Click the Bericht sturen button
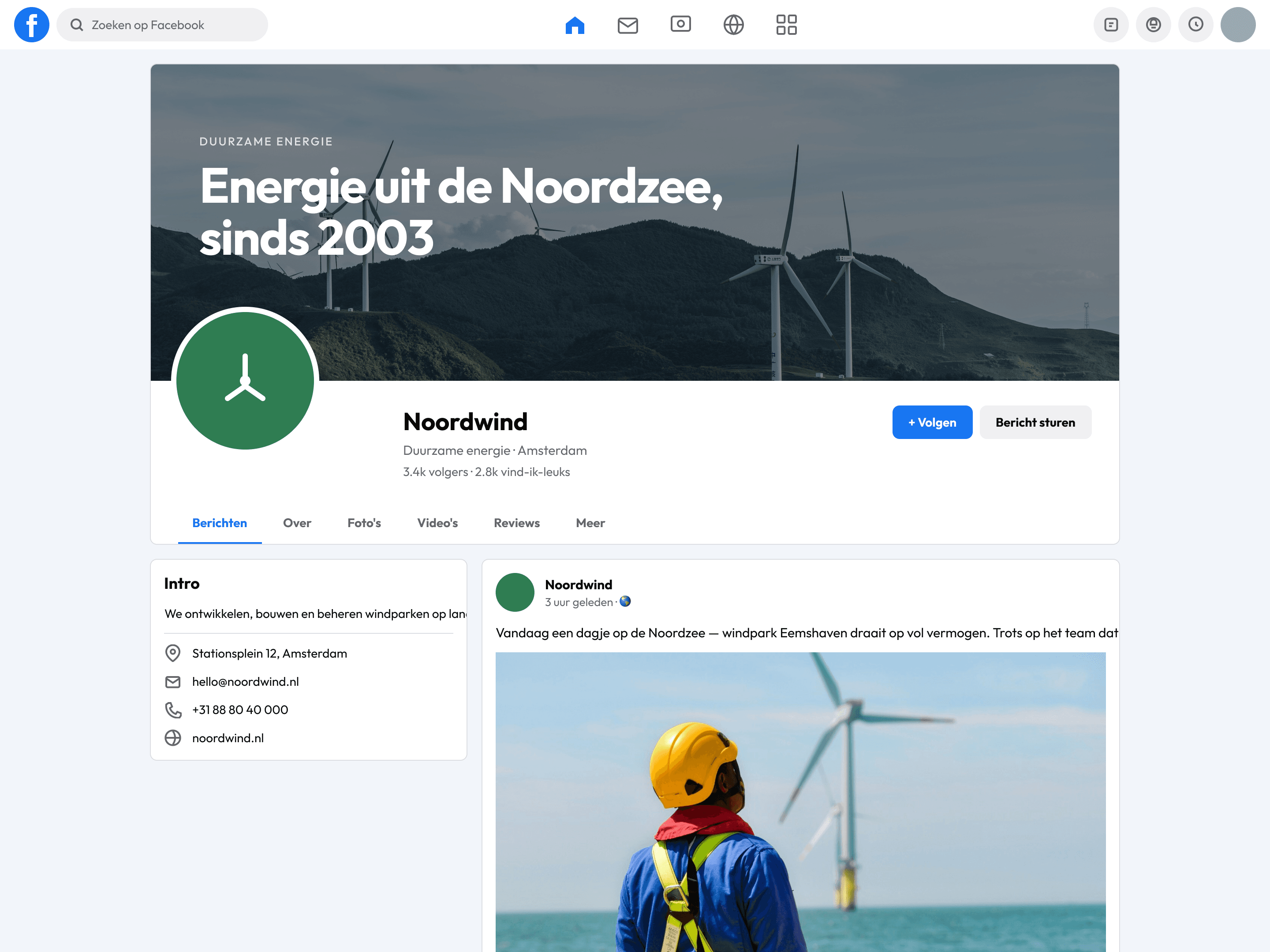This screenshot has width=1270, height=952. 1035,422
